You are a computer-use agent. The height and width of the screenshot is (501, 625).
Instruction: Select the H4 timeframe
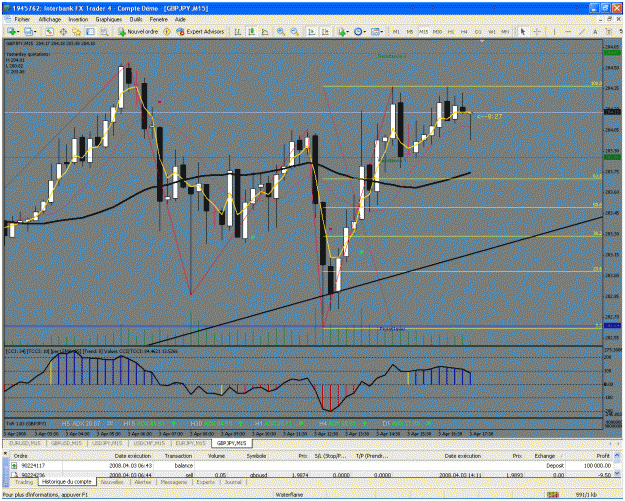point(464,31)
